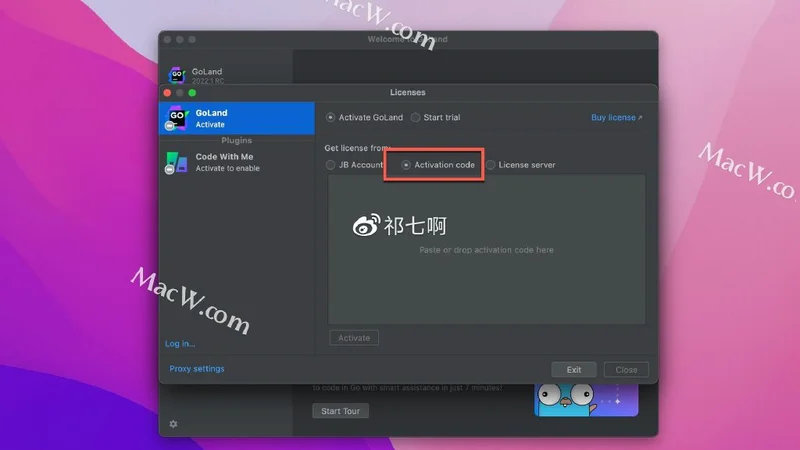Click Start Tour in the Welcome window
Image resolution: width=800 pixels, height=450 pixels.
(340, 411)
